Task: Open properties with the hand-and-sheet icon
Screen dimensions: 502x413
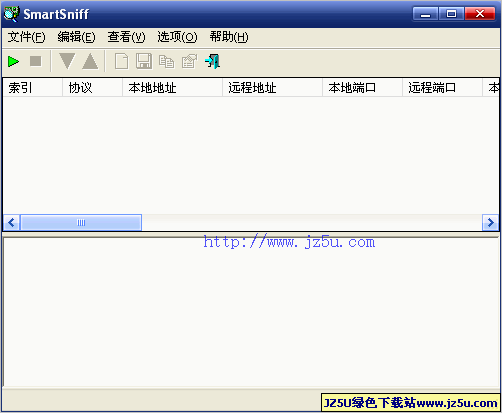Action: pyautogui.click(x=189, y=61)
